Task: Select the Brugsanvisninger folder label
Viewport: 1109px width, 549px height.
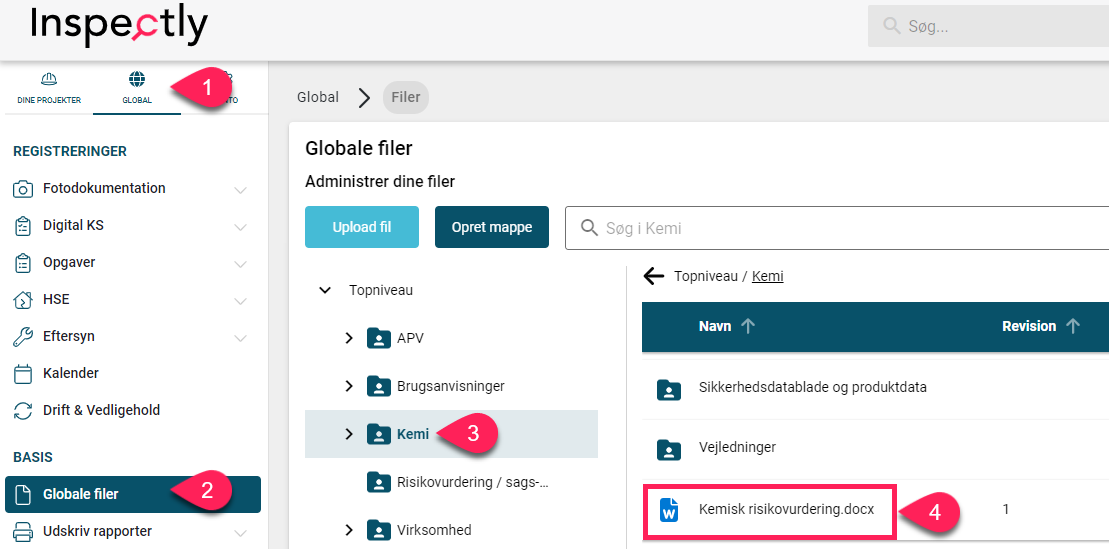Action: coord(451,386)
